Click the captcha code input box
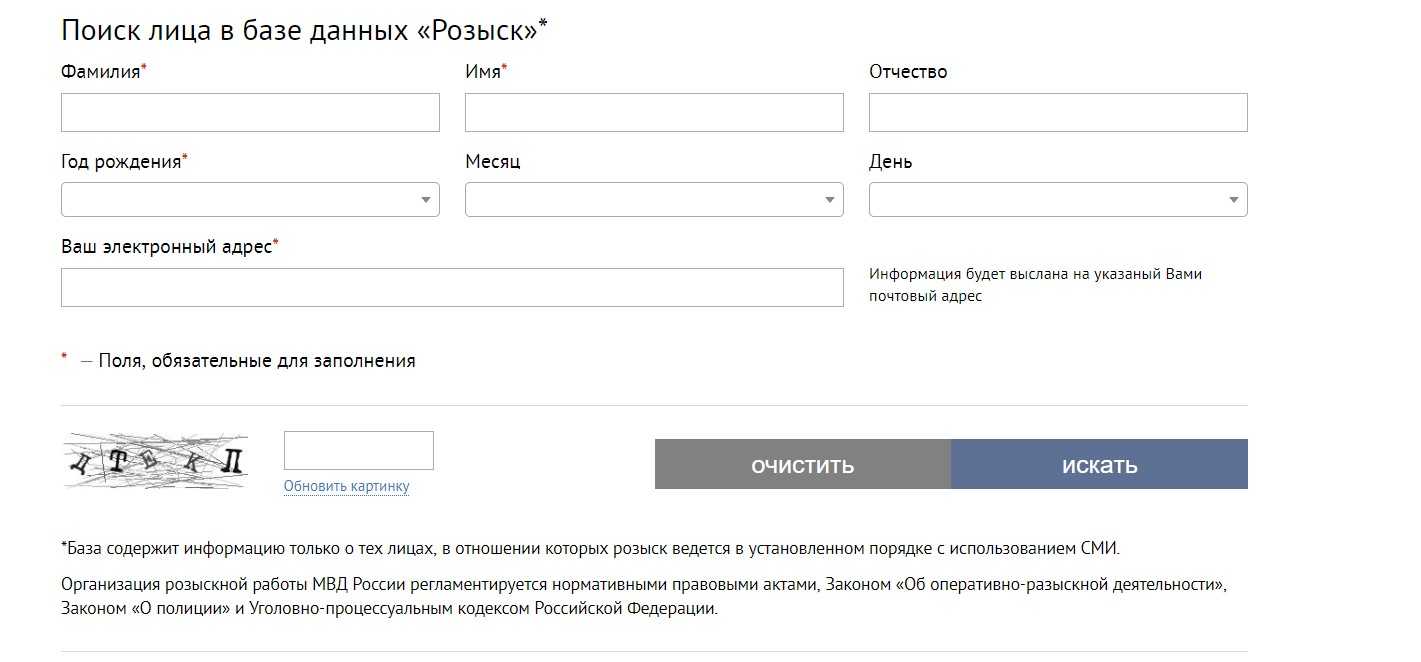This screenshot has height=662, width=1421. [x=359, y=450]
